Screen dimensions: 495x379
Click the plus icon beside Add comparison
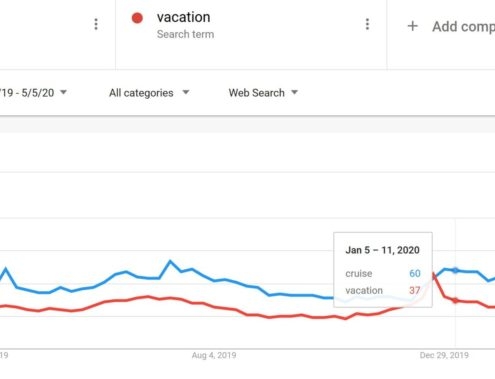click(x=413, y=26)
